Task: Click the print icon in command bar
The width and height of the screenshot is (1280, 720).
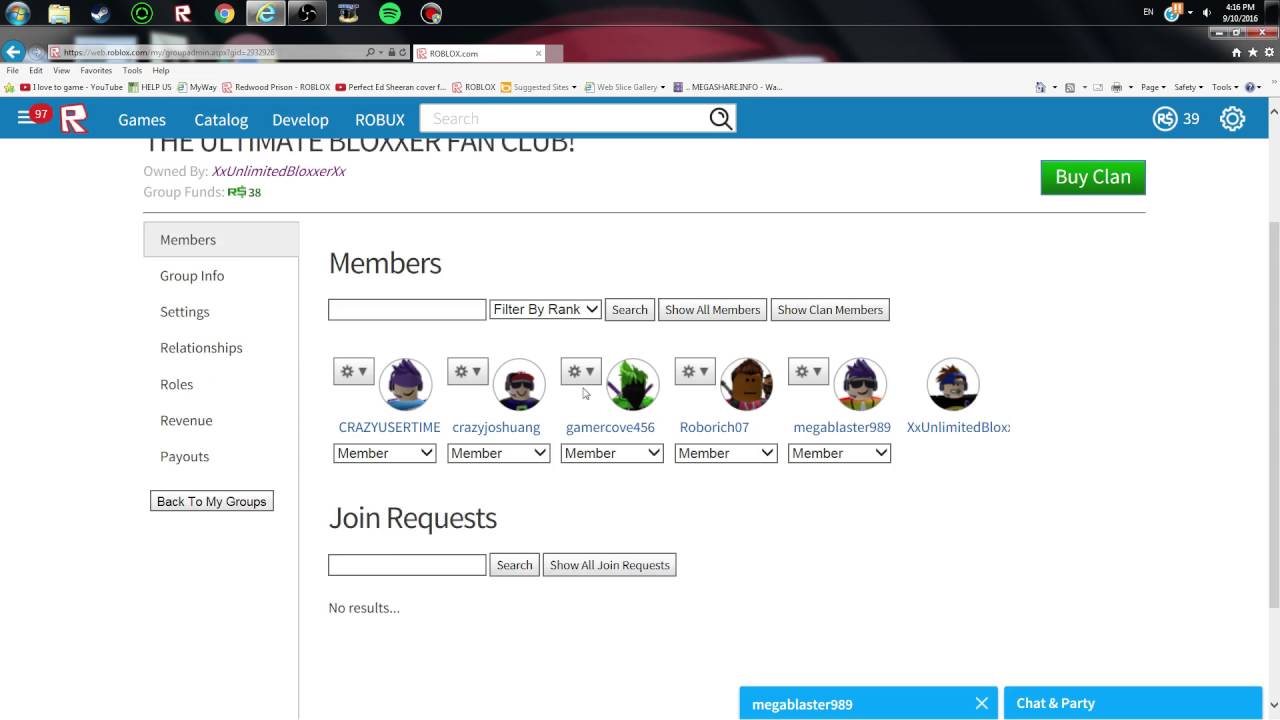Action: (x=1117, y=87)
